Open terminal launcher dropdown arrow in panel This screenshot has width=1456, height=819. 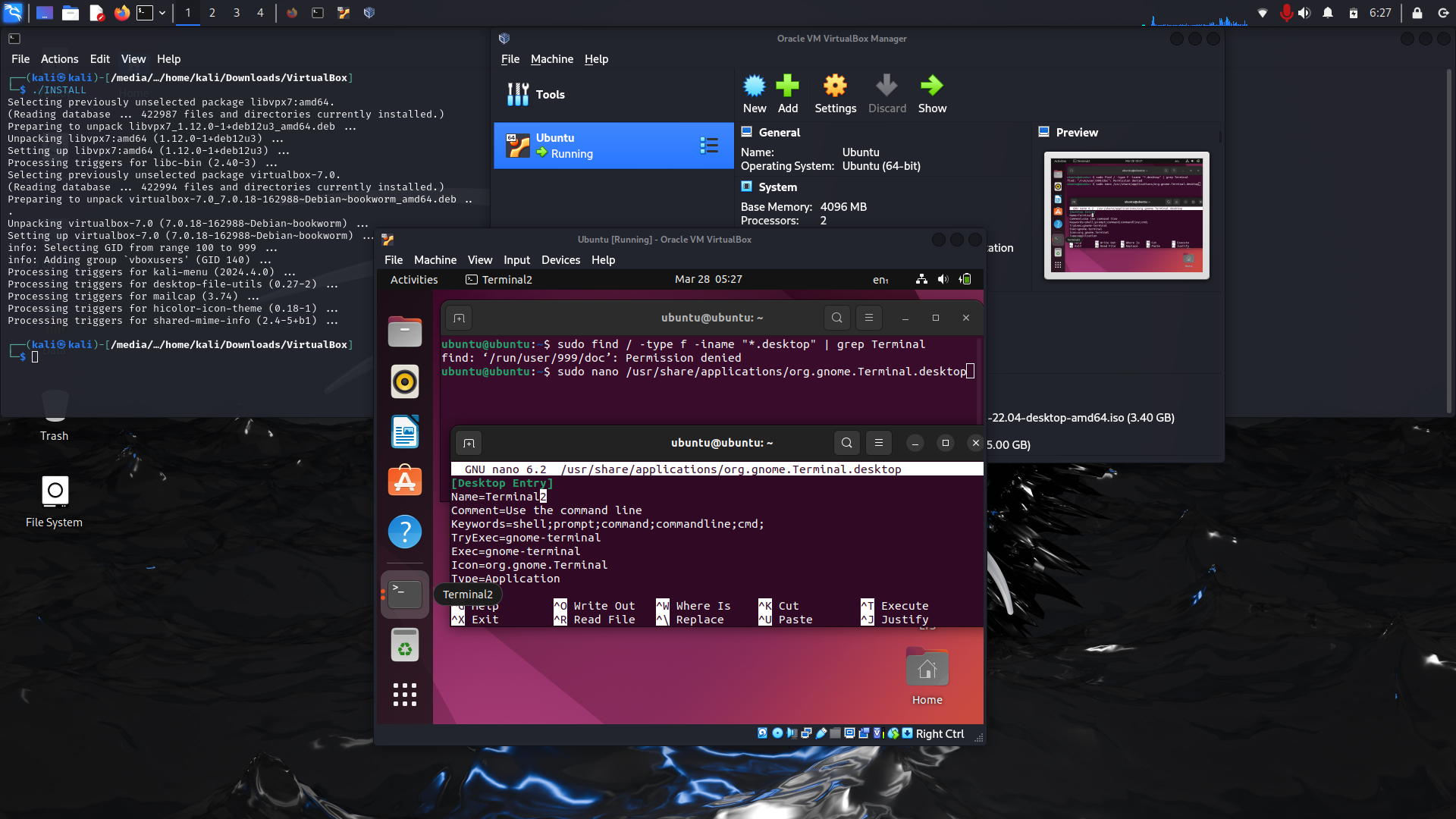162,13
